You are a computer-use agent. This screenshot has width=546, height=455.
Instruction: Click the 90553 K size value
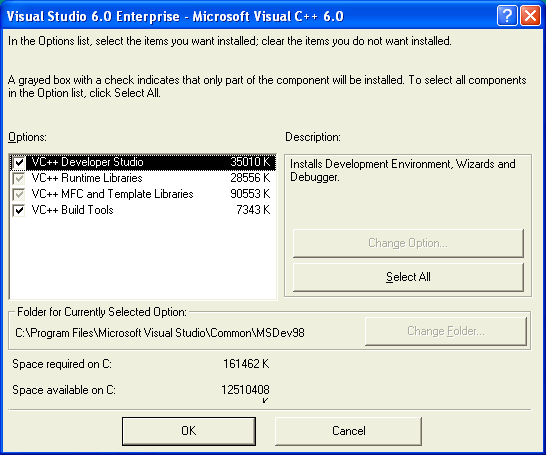point(250,194)
